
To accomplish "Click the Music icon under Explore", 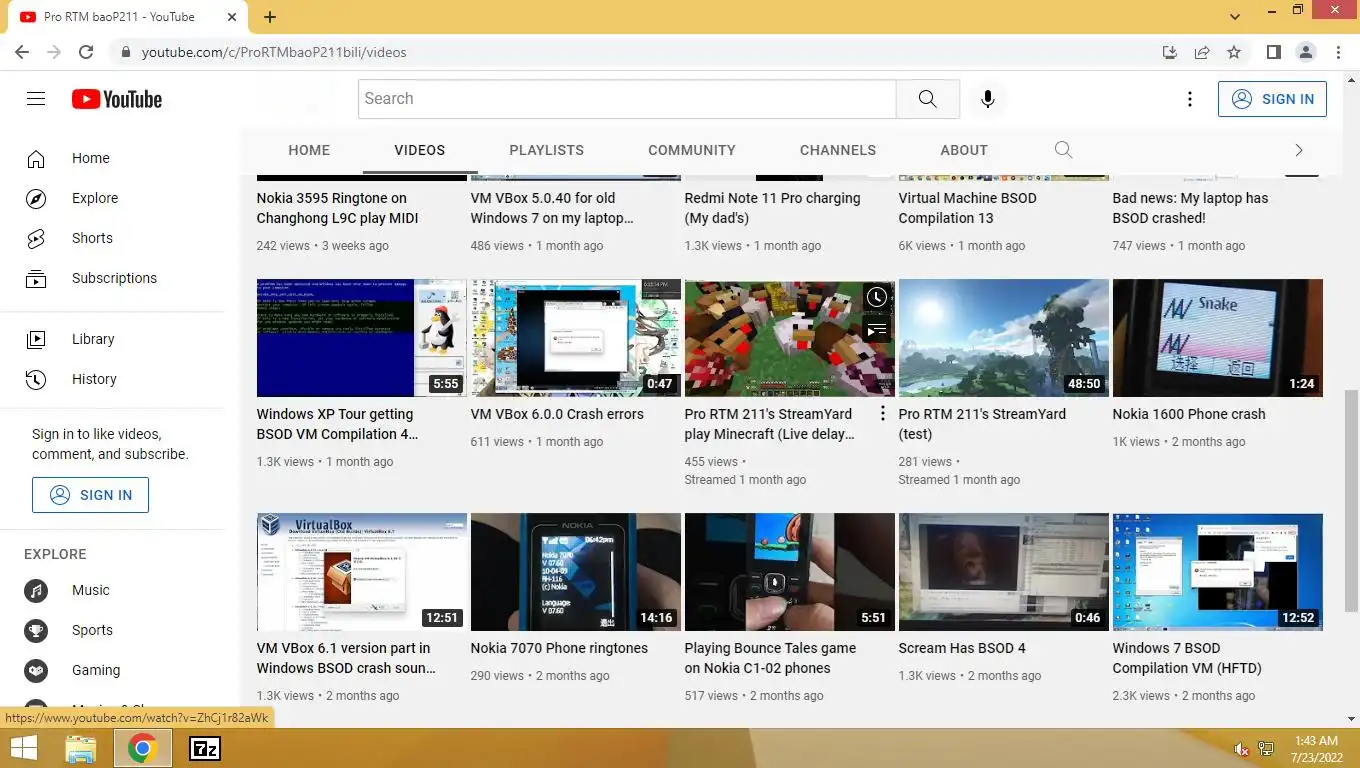I will pyautogui.click(x=36, y=591).
